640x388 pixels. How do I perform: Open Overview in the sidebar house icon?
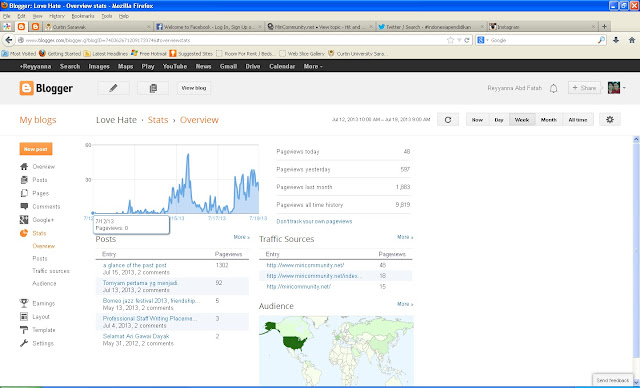click(x=37, y=166)
